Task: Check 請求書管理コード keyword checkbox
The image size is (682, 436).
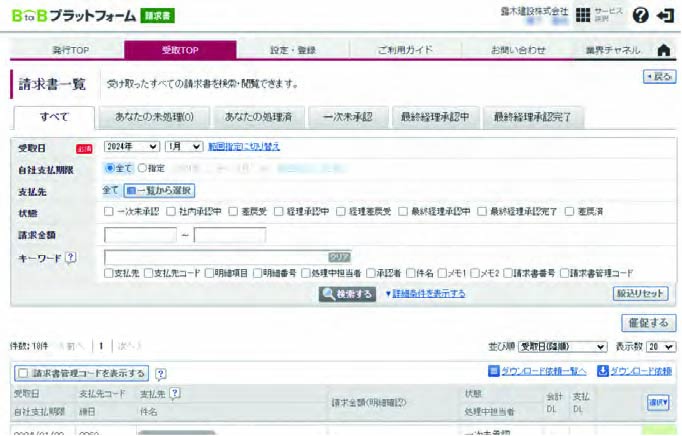Action: pos(565,273)
